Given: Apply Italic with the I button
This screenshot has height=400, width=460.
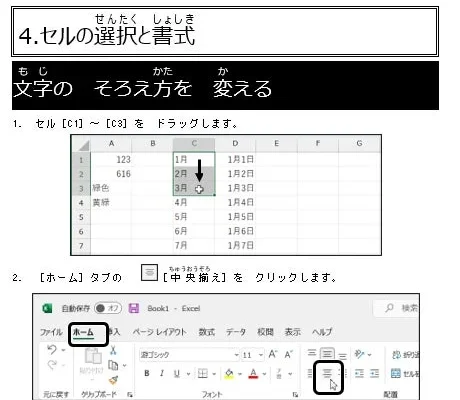Looking at the screenshot, I should tap(162, 373).
